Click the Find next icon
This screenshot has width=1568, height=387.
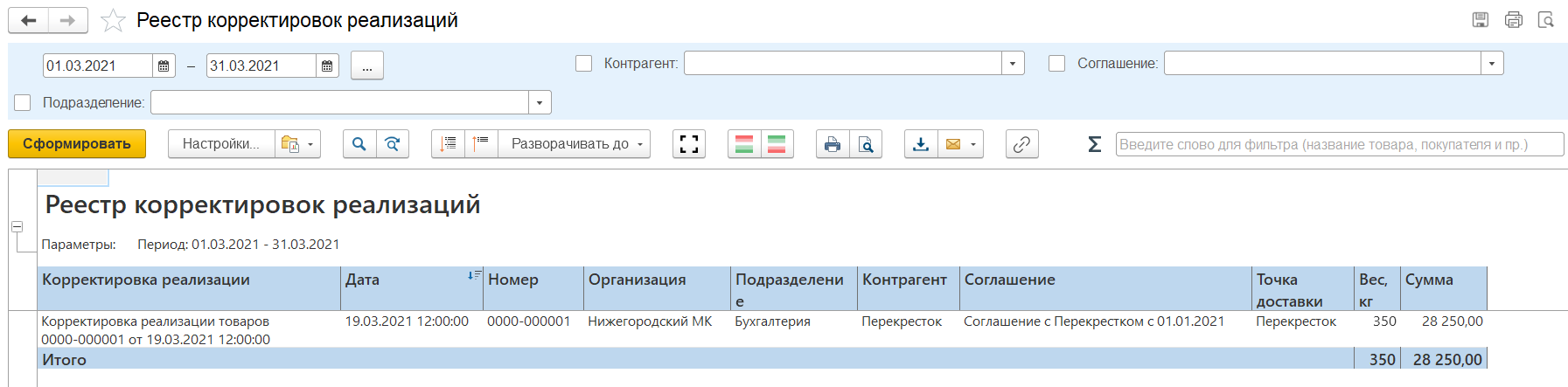pyautogui.click(x=393, y=144)
